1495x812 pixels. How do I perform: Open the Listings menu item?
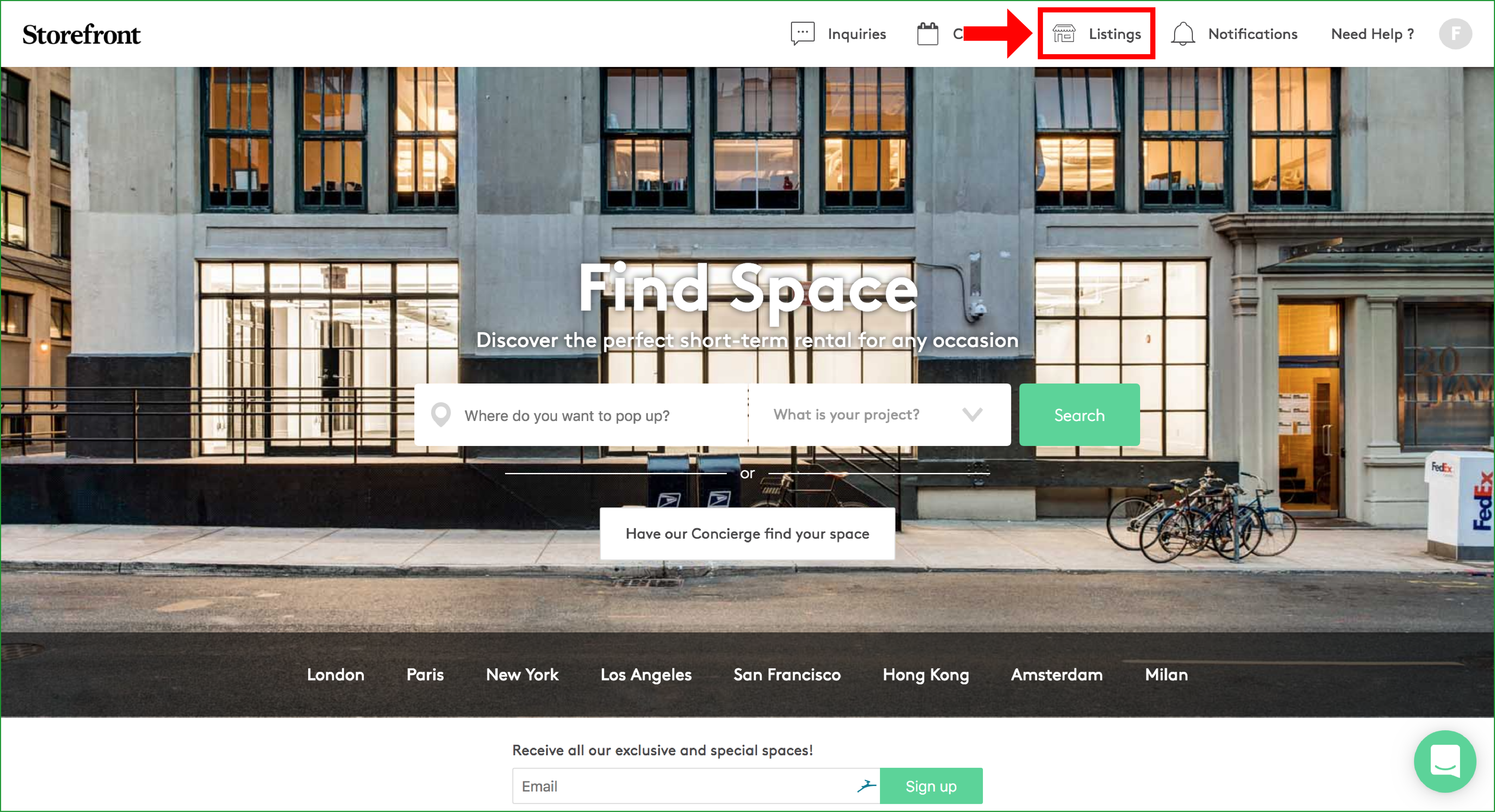click(x=1114, y=34)
